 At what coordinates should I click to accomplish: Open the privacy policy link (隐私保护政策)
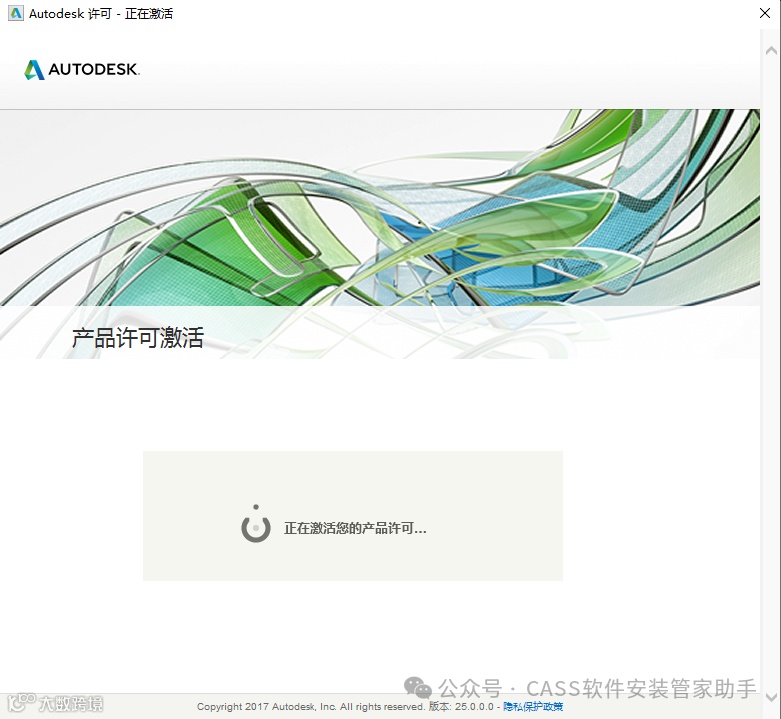click(x=533, y=706)
